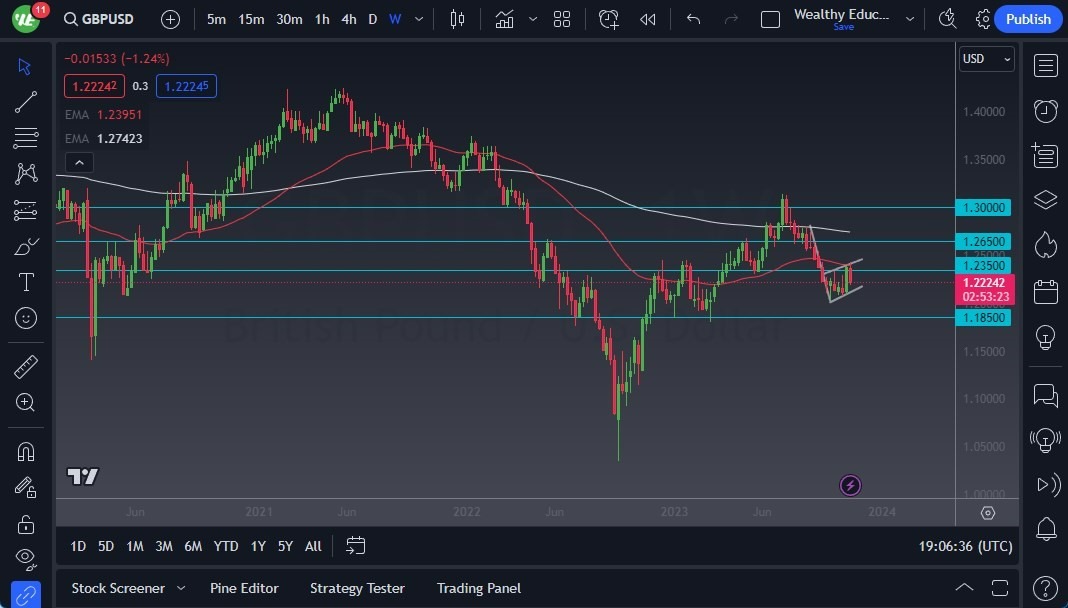
Task: Open the Strategy Tester tab
Action: pos(357,588)
